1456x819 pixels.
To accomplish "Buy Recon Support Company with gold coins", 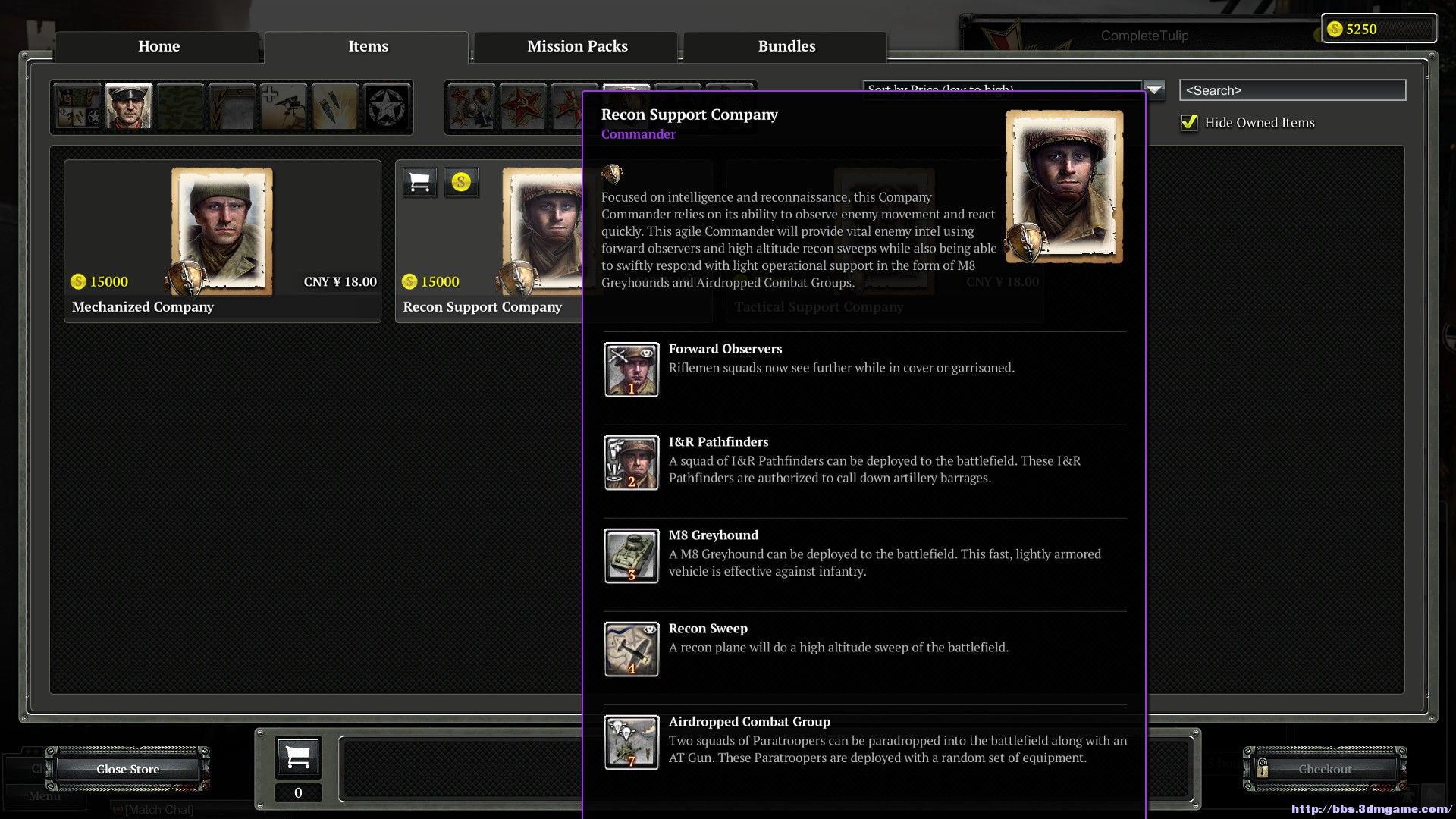I will [x=461, y=182].
